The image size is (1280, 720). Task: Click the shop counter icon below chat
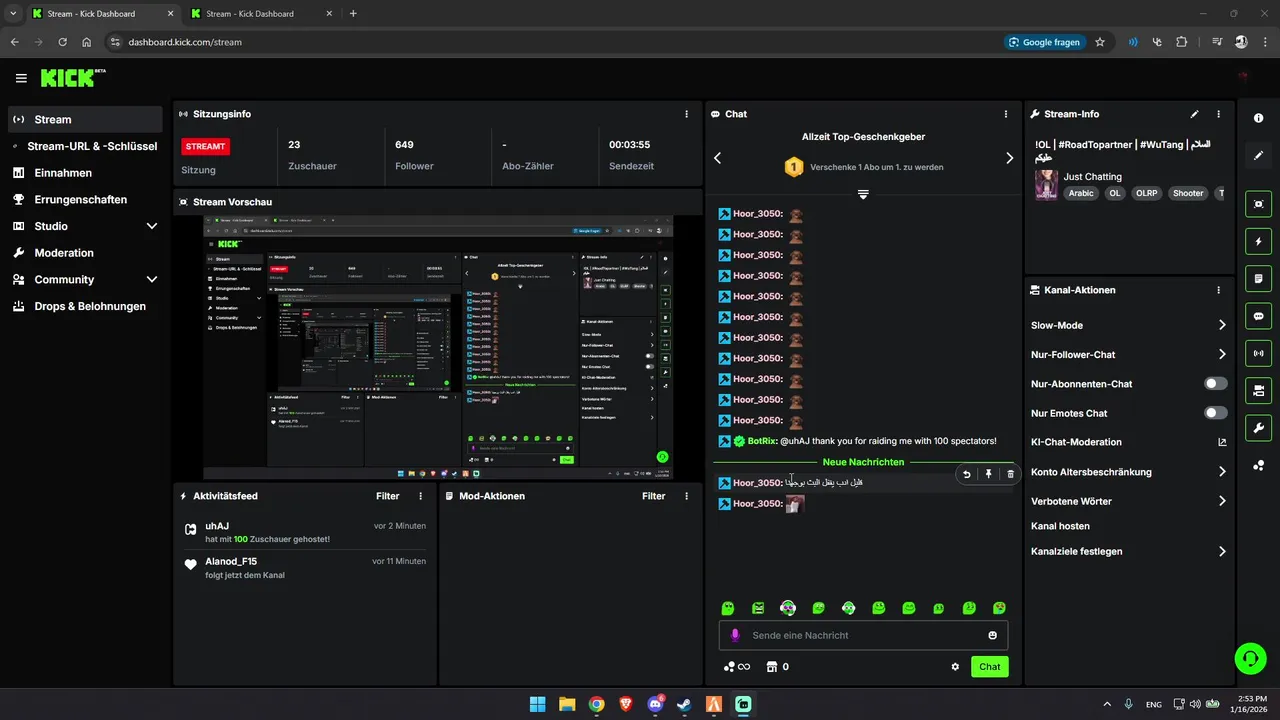coord(772,667)
